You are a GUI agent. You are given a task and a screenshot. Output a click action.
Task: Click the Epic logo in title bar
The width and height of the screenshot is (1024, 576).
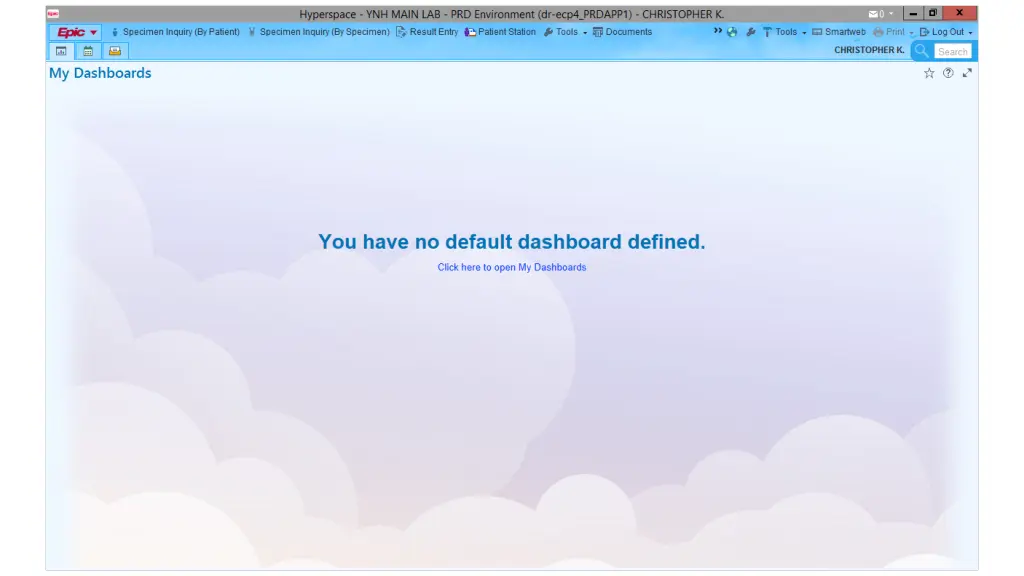(x=53, y=13)
